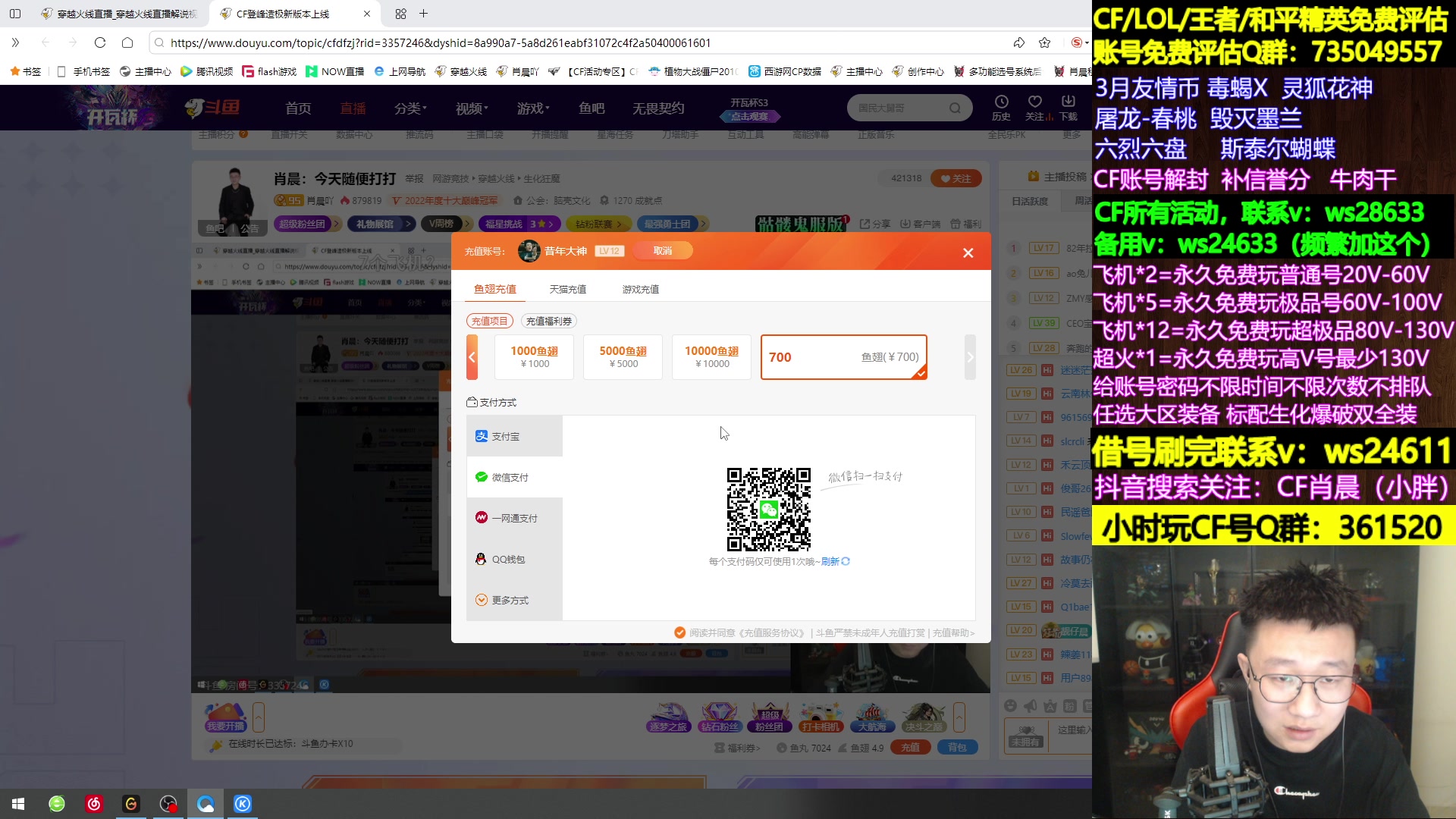Open 直播 in Douyu navigation
Image resolution: width=1456 pixels, height=819 pixels.
[x=353, y=108]
